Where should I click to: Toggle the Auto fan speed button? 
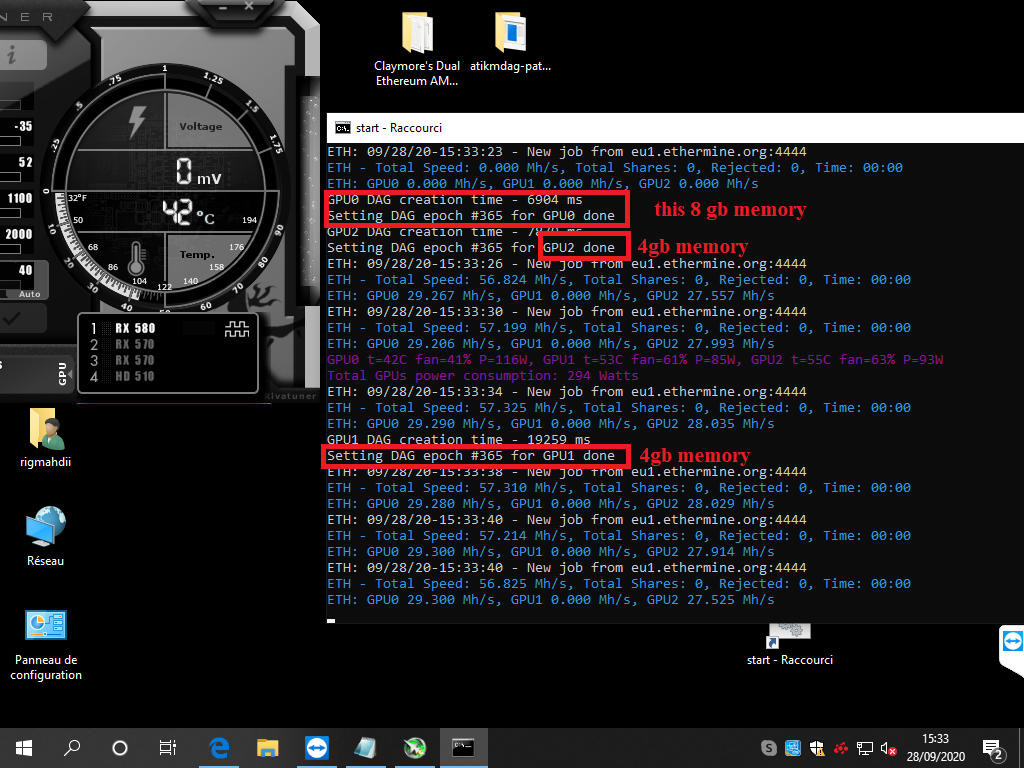[x=29, y=295]
